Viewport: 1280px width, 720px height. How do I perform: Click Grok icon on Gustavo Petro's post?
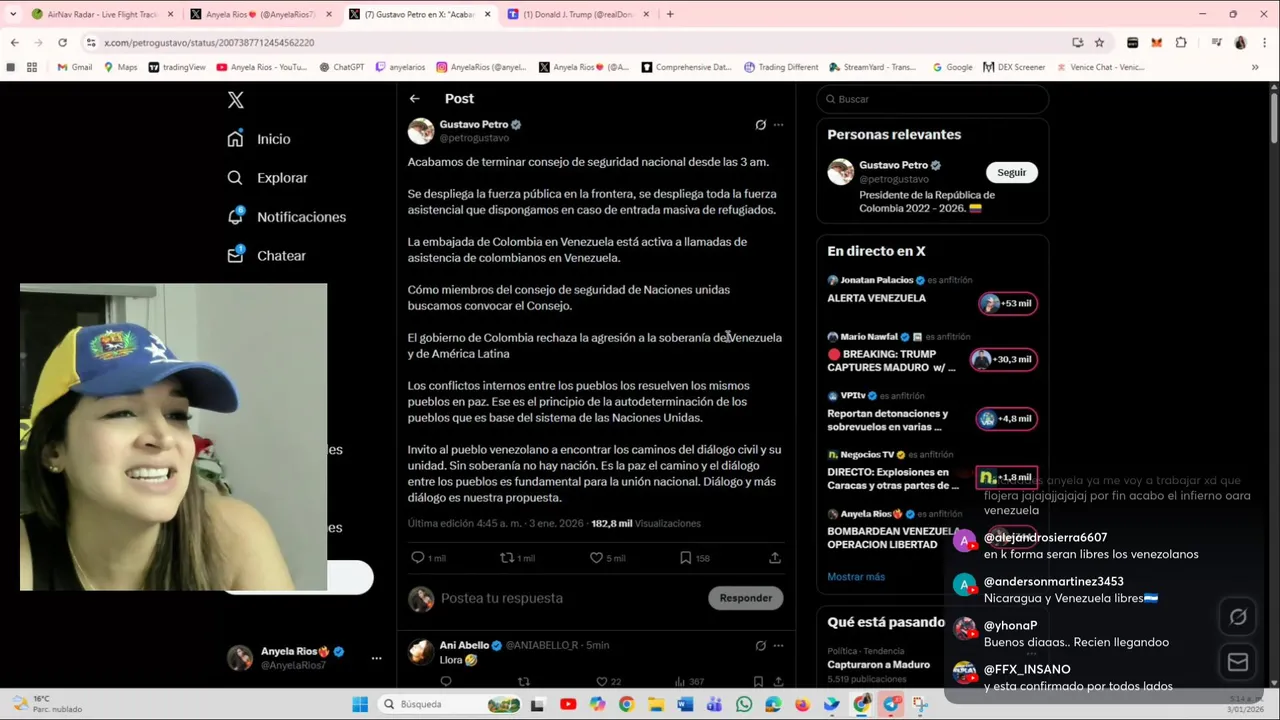pos(760,125)
